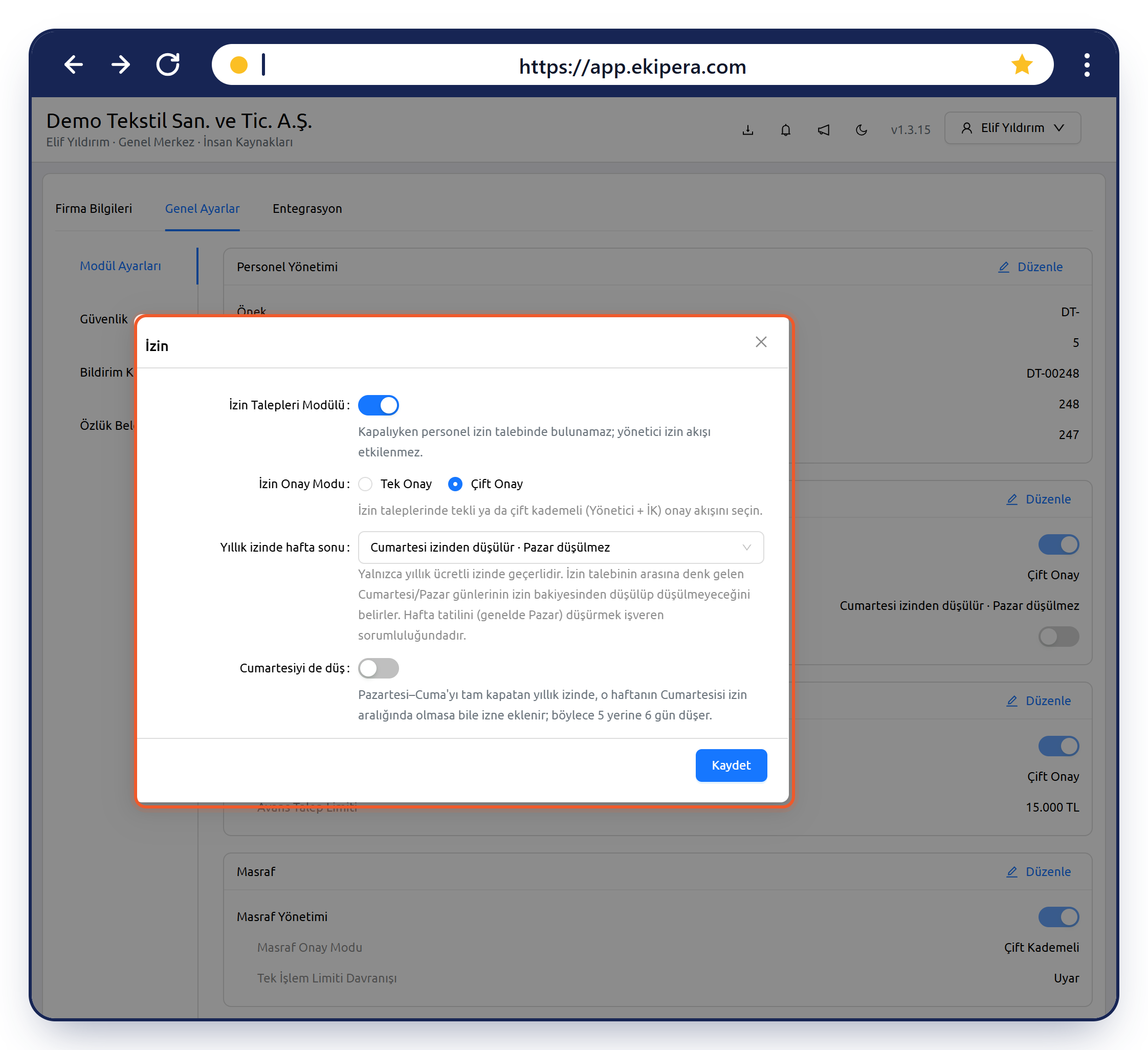Screen dimensions: 1148x1050
Task: Click the download icon in header
Action: [x=747, y=130]
